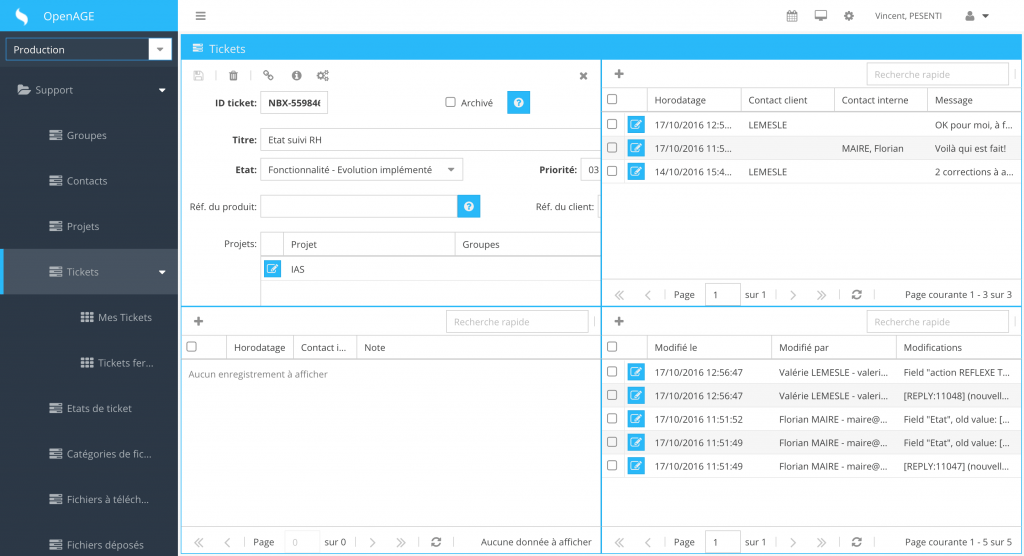This screenshot has width=1024, height=556.
Task: Check the row with MAIRE, Florian message
Action: click(x=612, y=148)
